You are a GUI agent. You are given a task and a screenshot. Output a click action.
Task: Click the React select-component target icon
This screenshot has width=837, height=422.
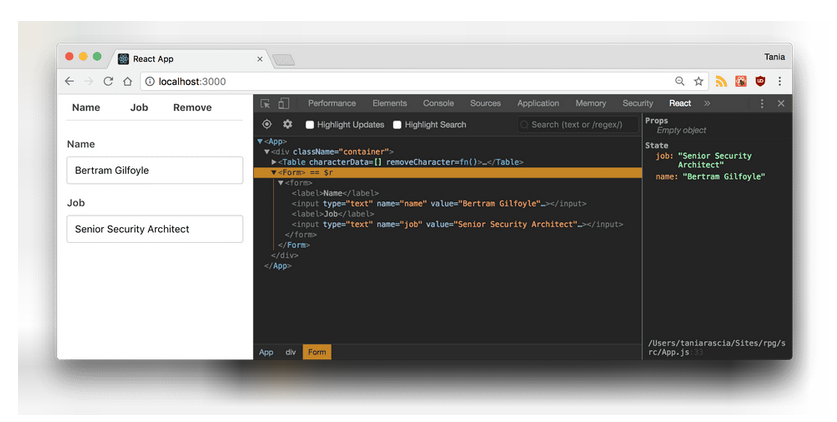pos(266,124)
